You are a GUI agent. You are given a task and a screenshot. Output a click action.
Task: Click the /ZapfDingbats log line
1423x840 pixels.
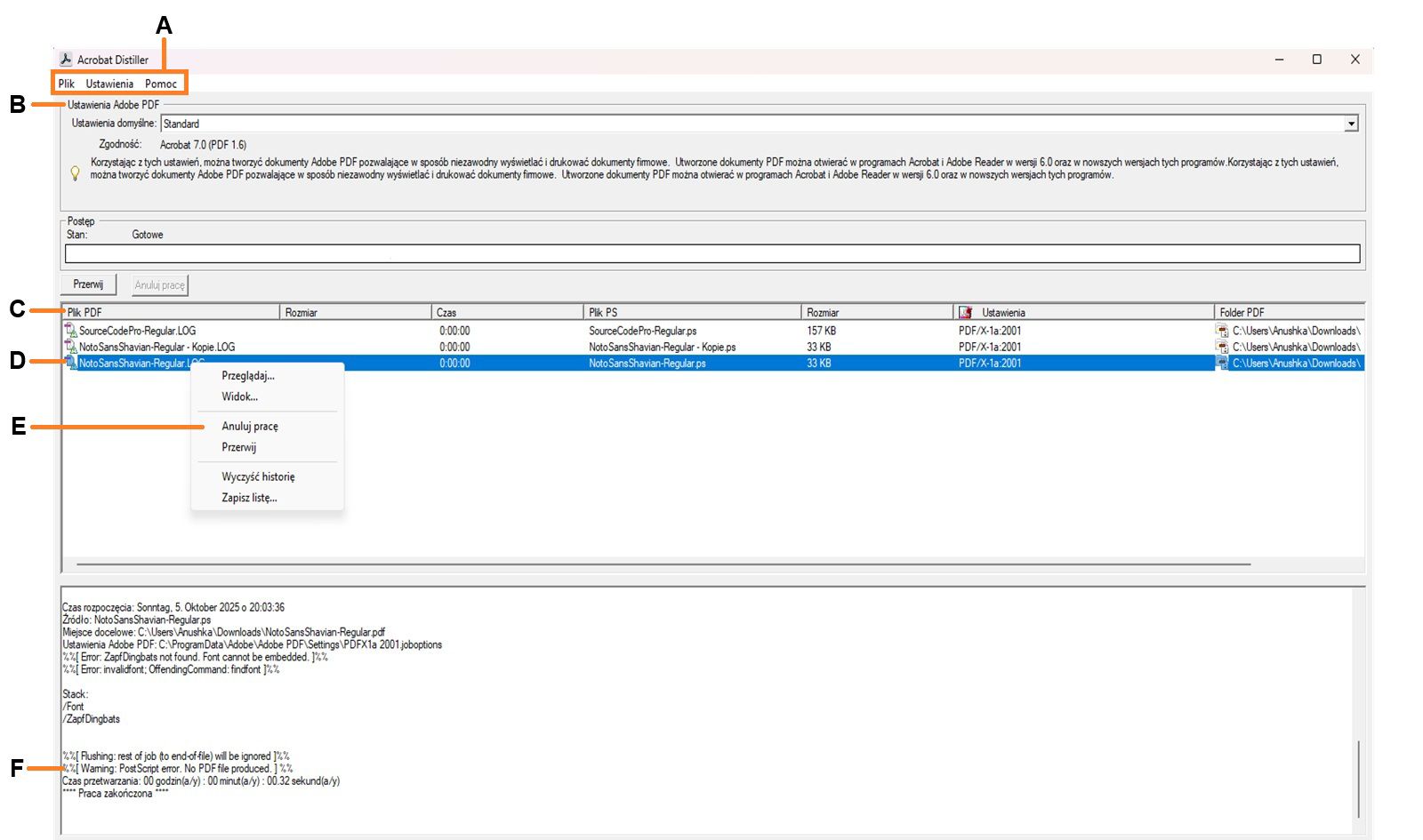click(x=91, y=719)
